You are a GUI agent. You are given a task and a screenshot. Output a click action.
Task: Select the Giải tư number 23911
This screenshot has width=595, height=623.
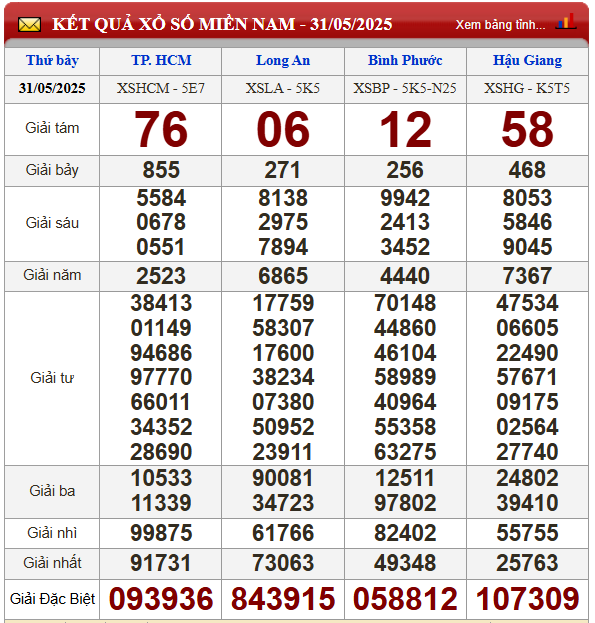click(x=283, y=452)
